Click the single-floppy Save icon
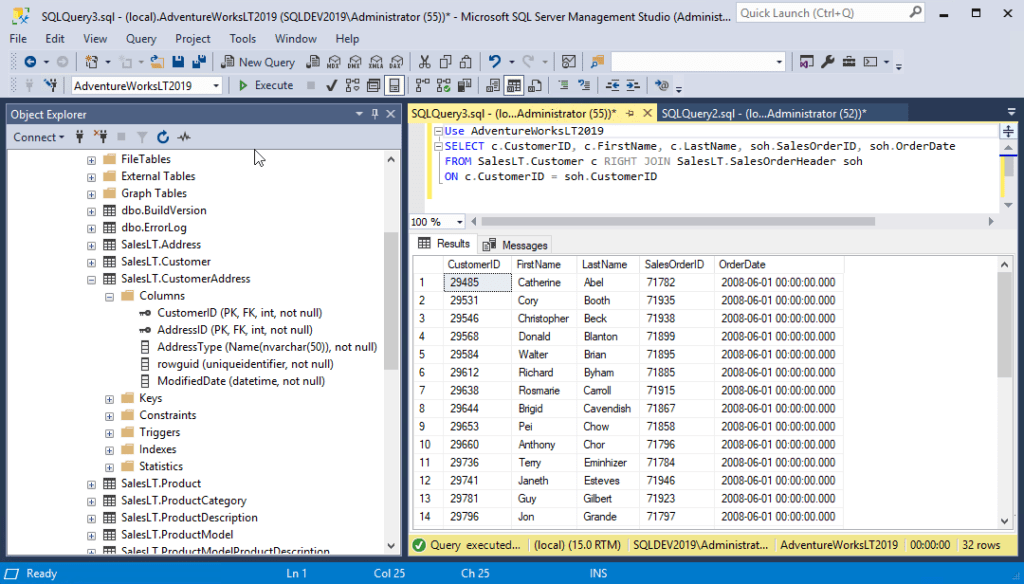 click(x=178, y=62)
